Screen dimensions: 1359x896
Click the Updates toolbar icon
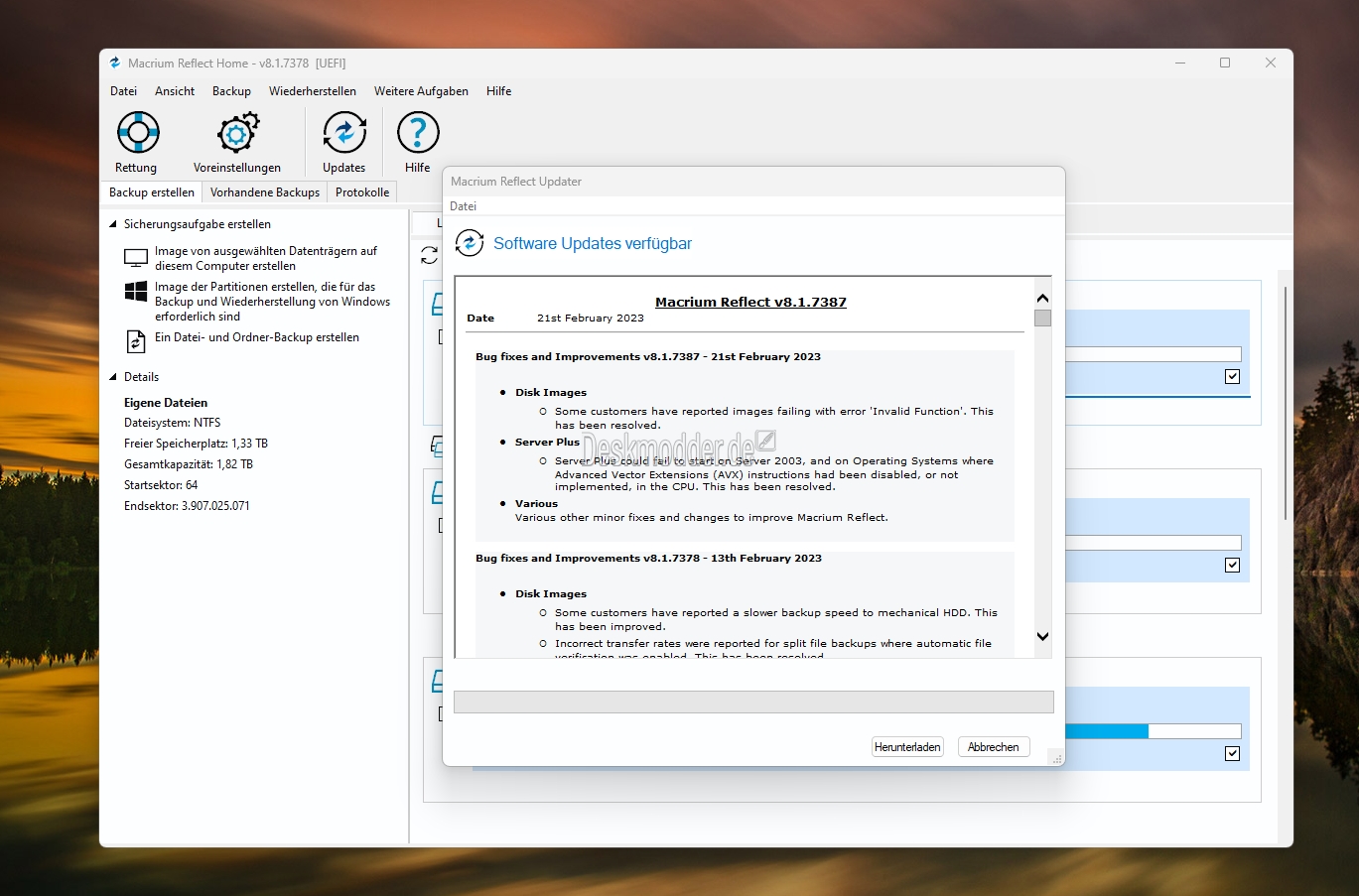(344, 132)
